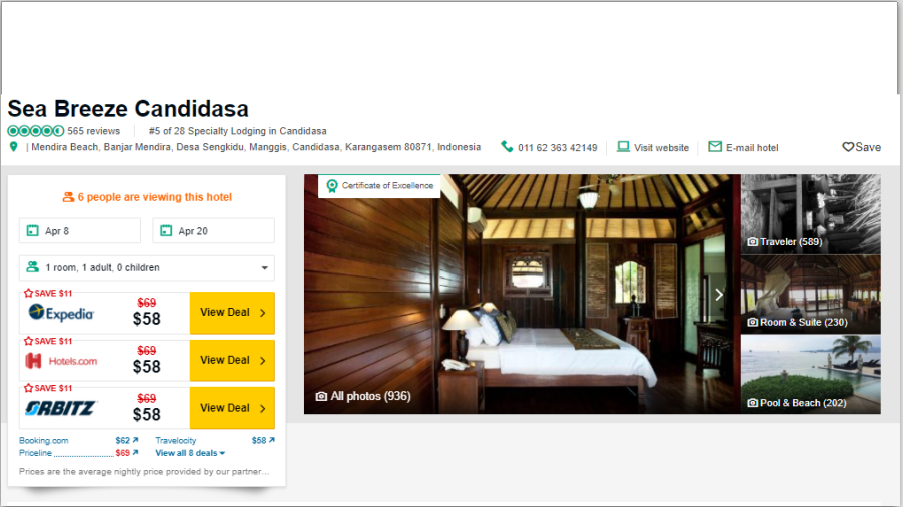Click the heart Save icon

coord(848,147)
